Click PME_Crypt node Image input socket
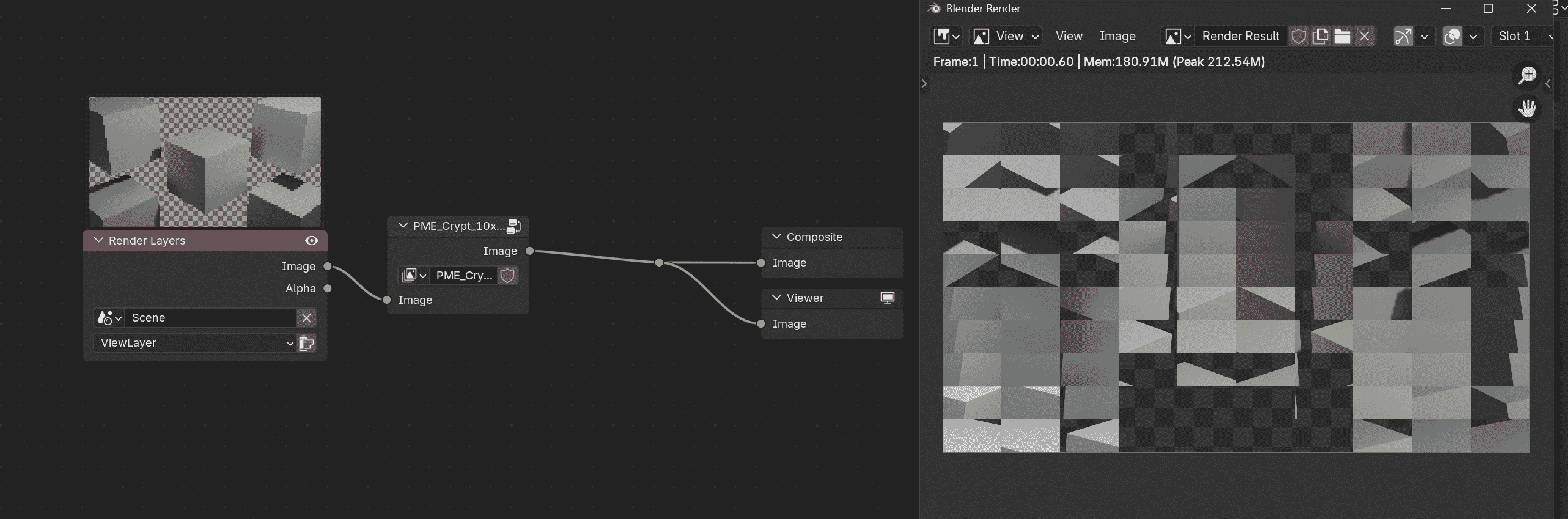Image resolution: width=1568 pixels, height=519 pixels. pos(387,300)
